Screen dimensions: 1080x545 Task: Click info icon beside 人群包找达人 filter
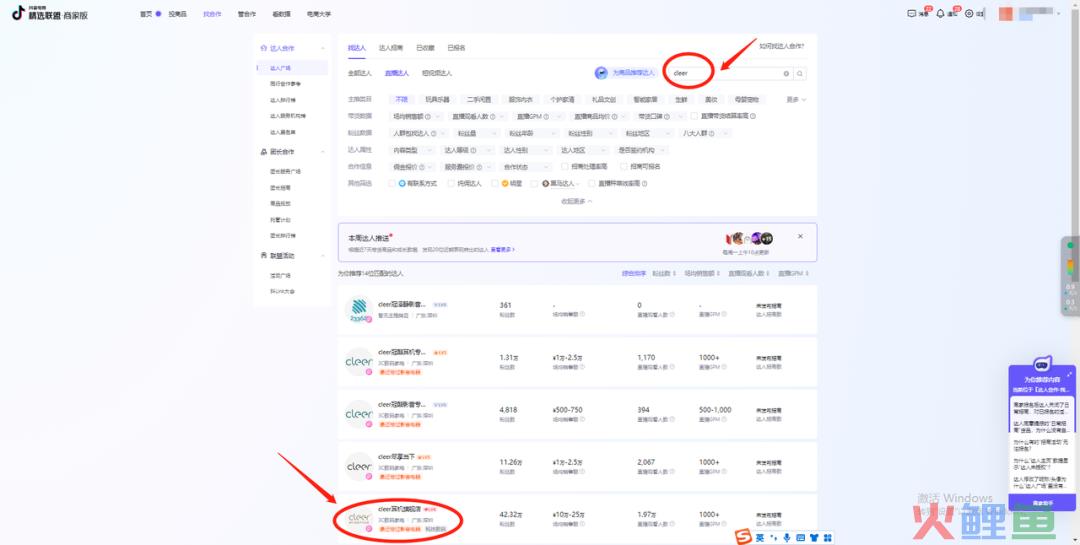pos(433,133)
